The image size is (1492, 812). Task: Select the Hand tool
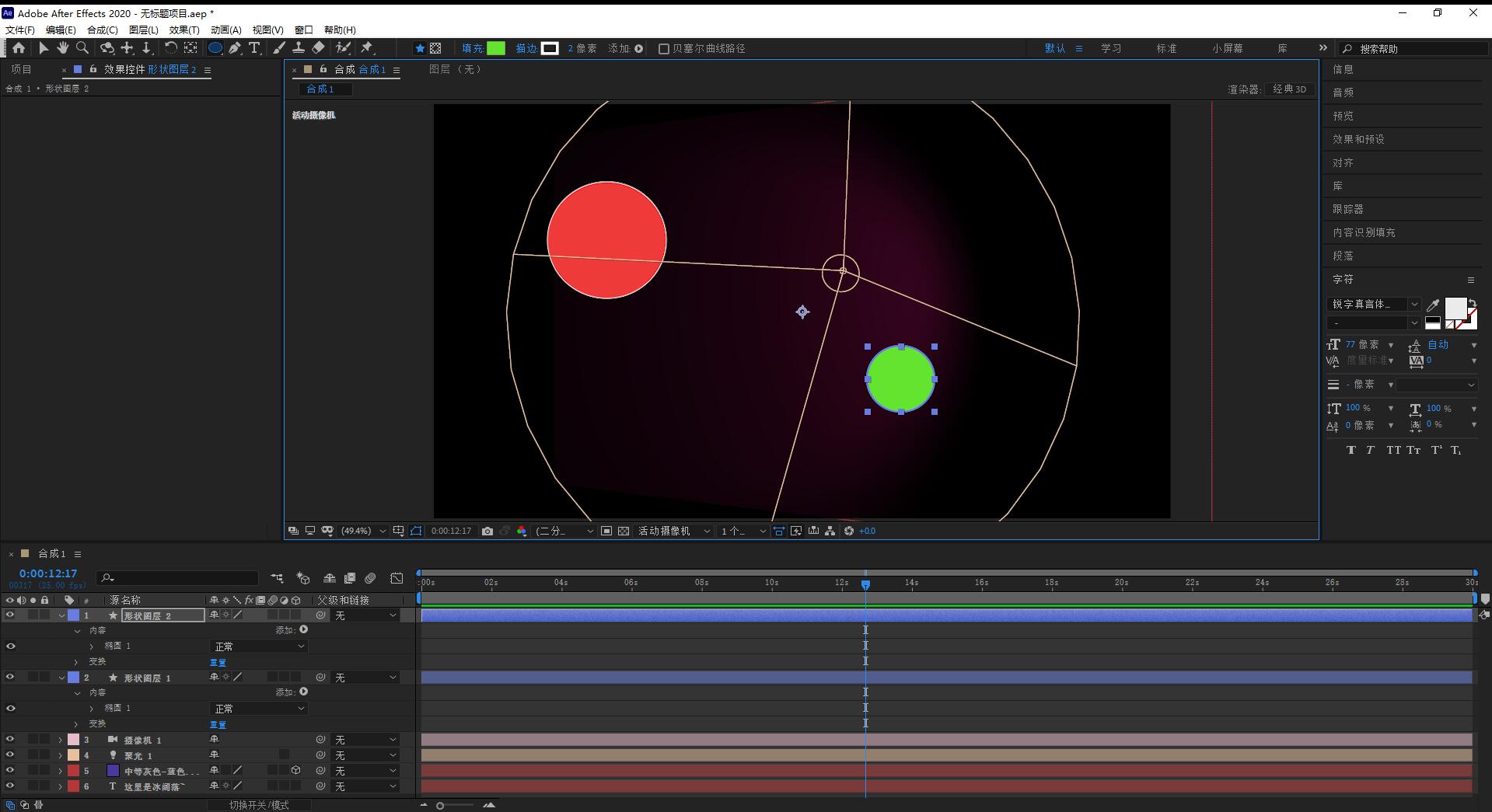coord(63,48)
